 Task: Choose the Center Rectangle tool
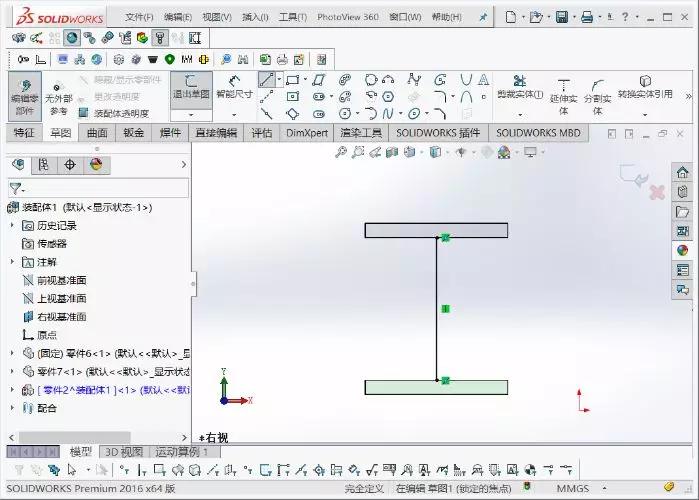(x=292, y=97)
